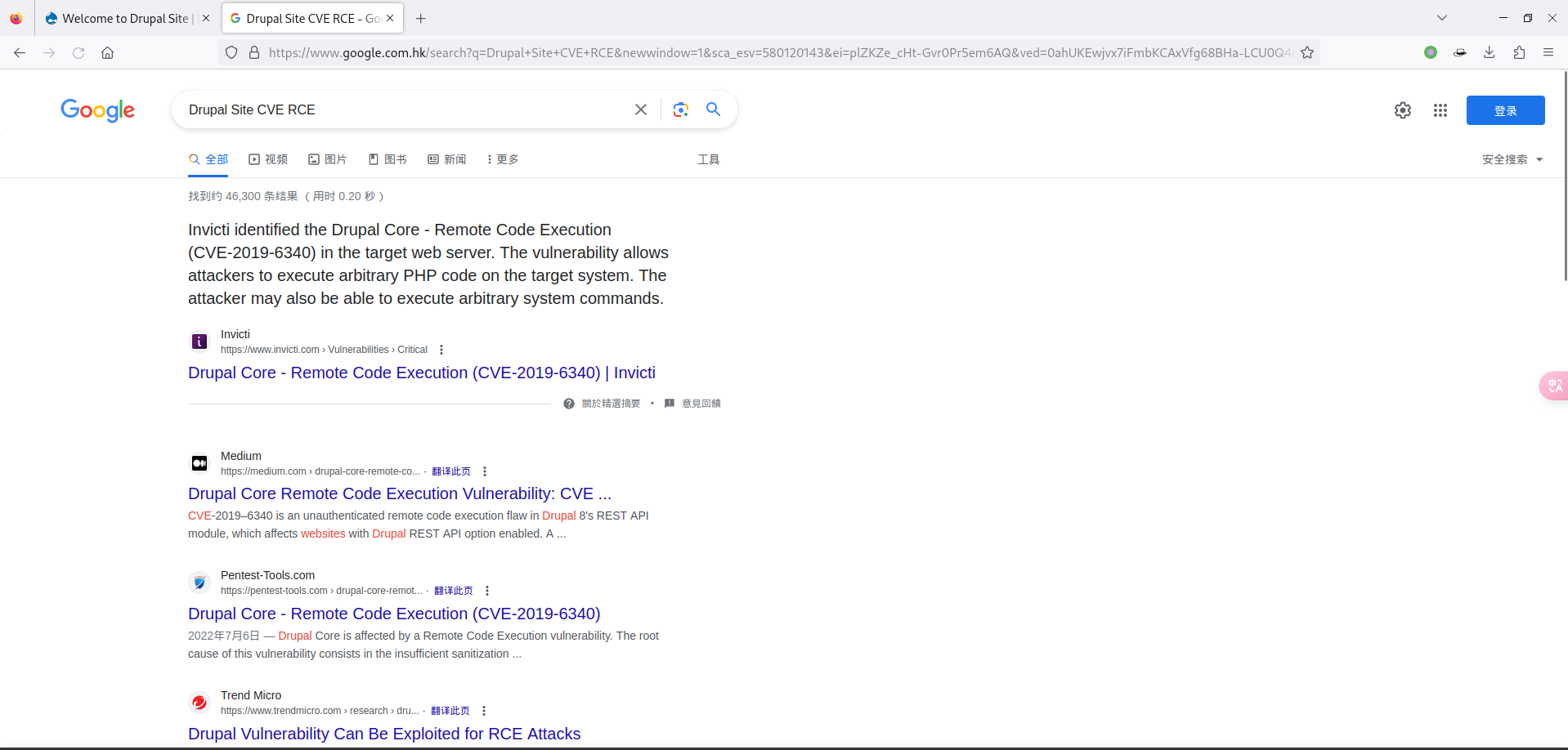Click the page vertical scrollbar

[x=1565, y=176]
